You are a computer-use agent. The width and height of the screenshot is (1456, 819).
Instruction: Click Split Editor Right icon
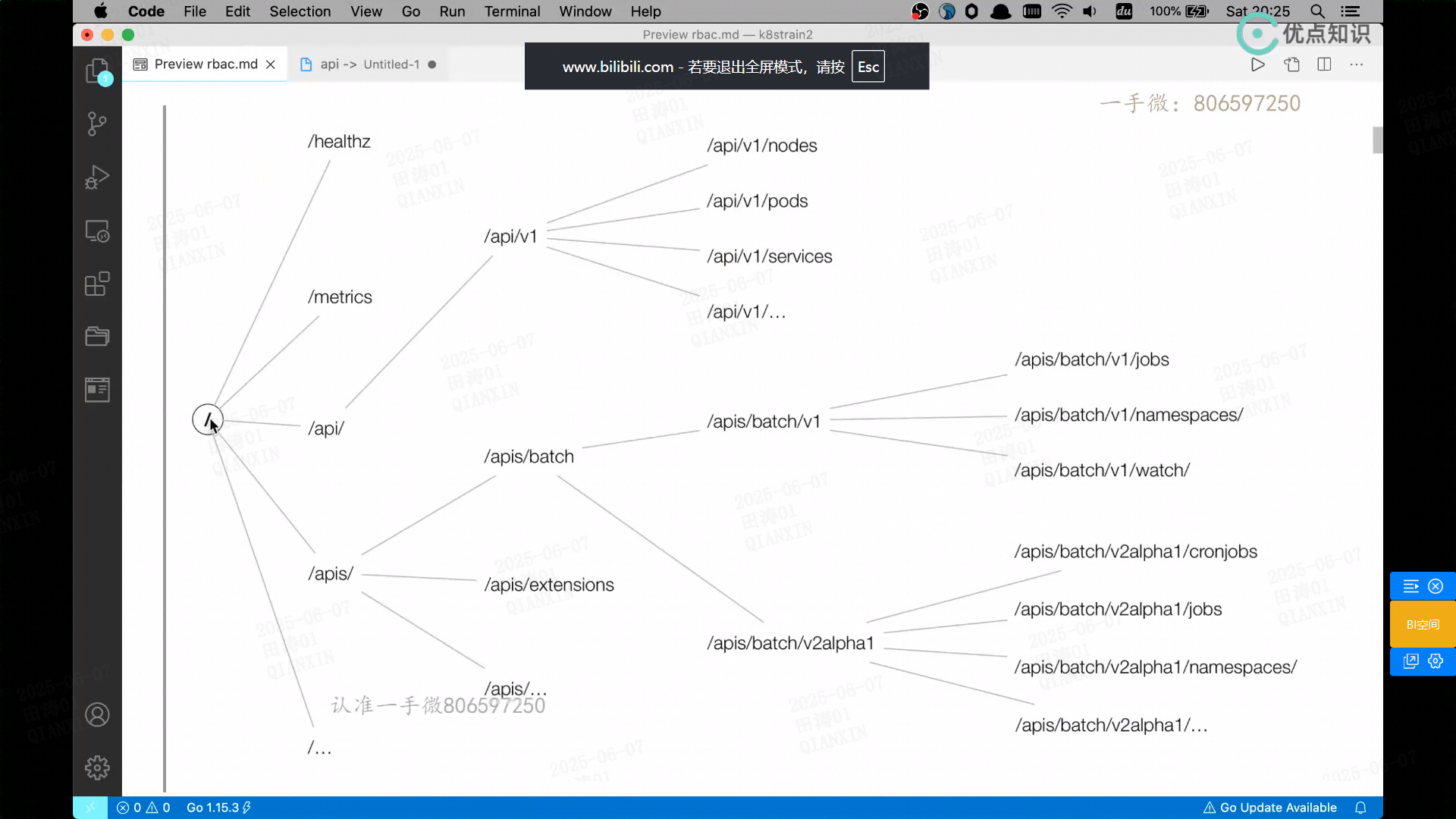point(1324,64)
